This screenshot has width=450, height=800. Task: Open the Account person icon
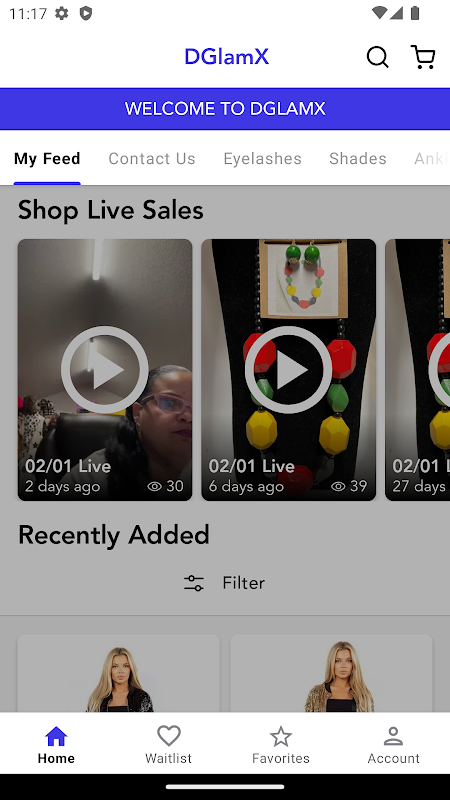(x=393, y=736)
